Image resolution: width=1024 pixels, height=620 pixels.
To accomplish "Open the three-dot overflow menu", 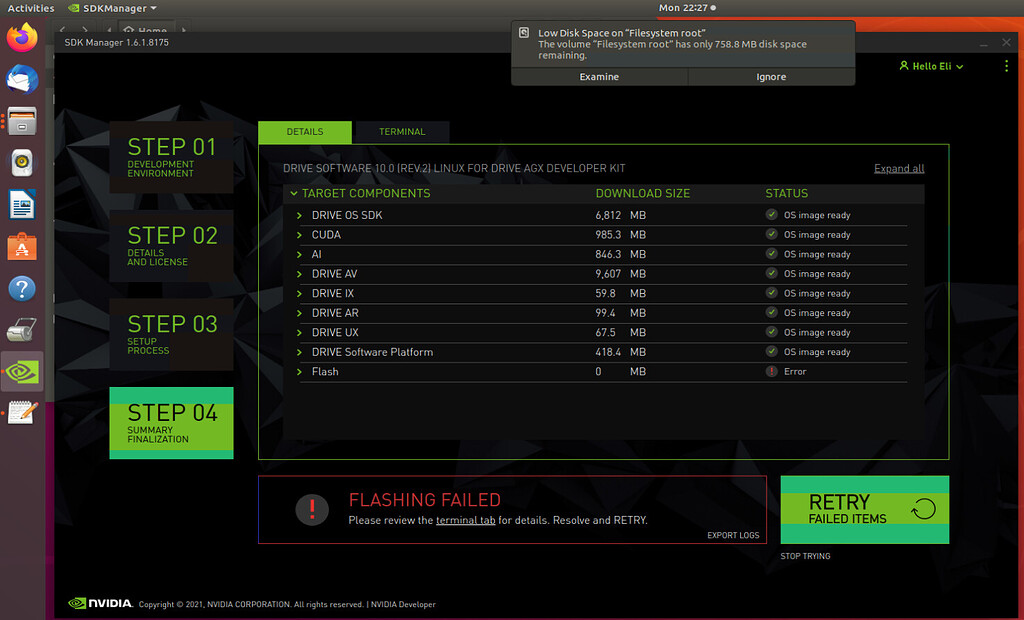I will coord(1006,64).
